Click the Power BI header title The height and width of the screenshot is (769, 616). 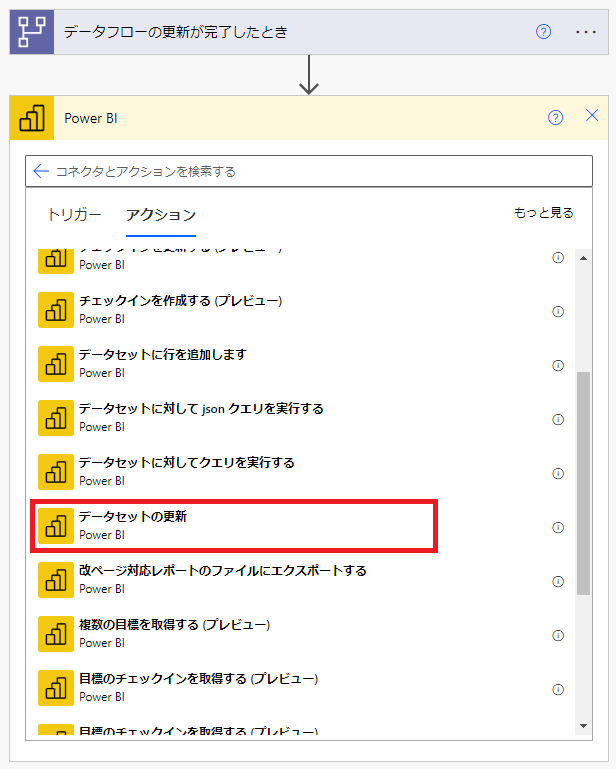point(91,118)
